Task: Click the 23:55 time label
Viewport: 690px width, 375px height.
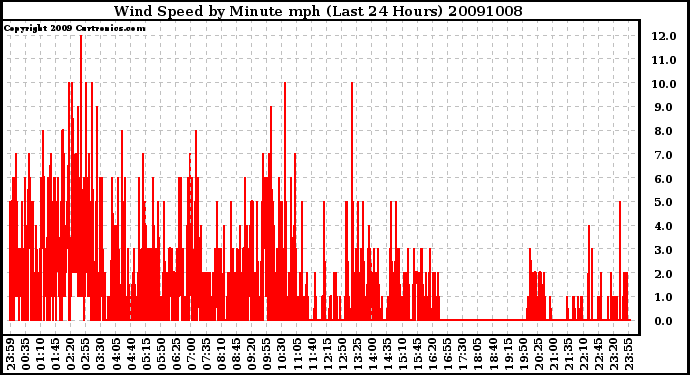Action: pyautogui.click(x=628, y=355)
